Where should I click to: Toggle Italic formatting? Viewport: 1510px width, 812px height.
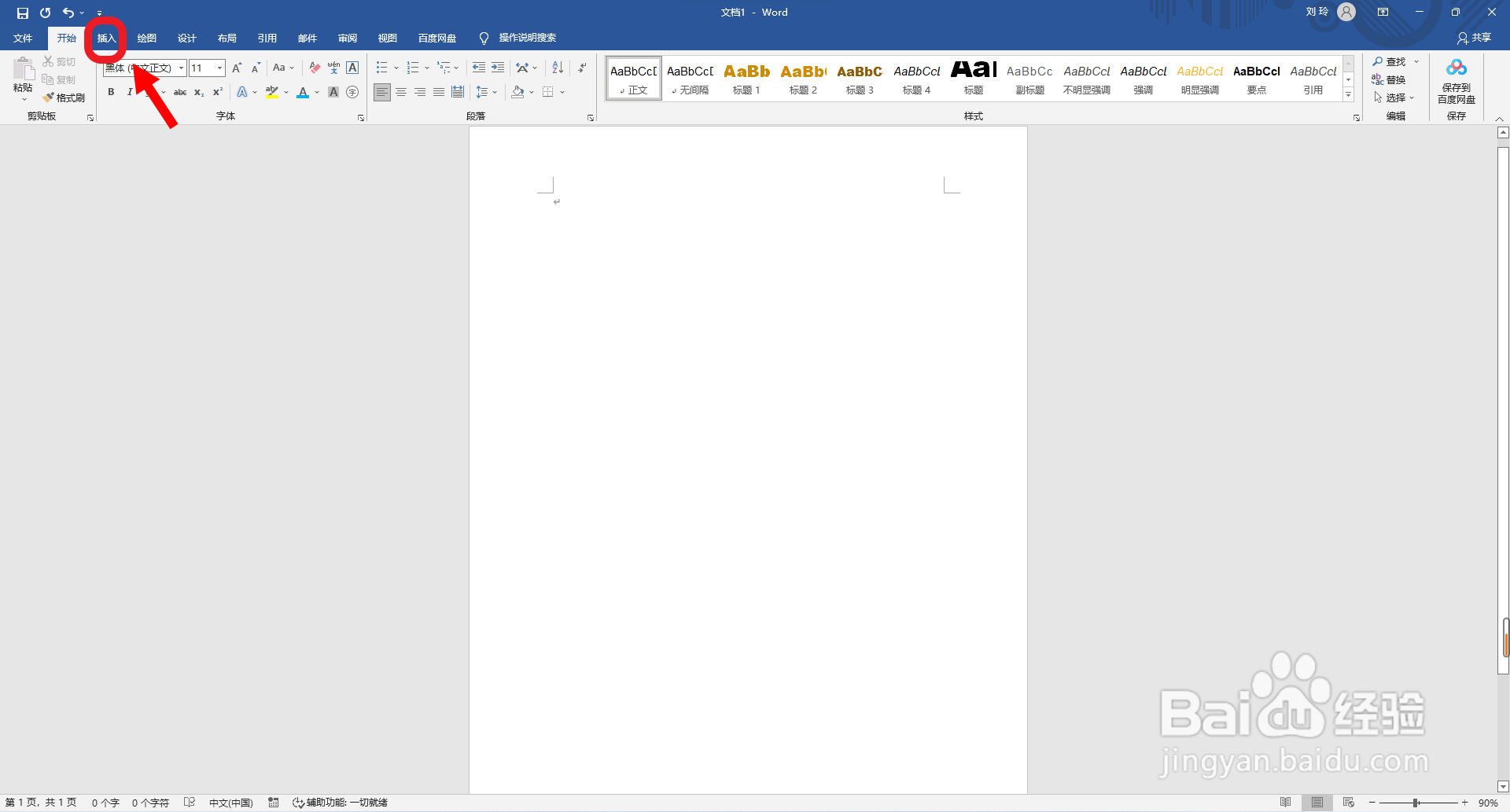[130, 92]
